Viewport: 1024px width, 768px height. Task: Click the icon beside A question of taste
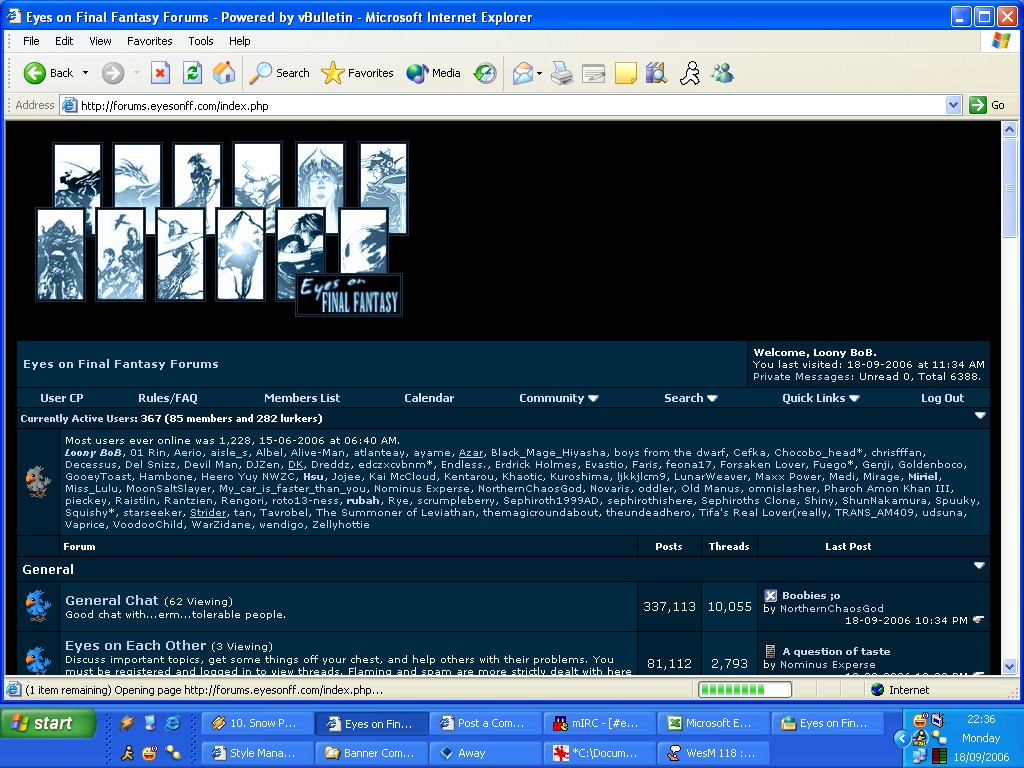coord(771,651)
